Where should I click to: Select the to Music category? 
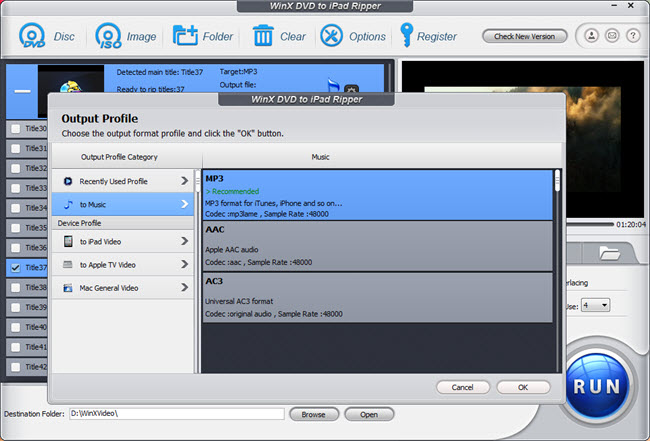(123, 204)
